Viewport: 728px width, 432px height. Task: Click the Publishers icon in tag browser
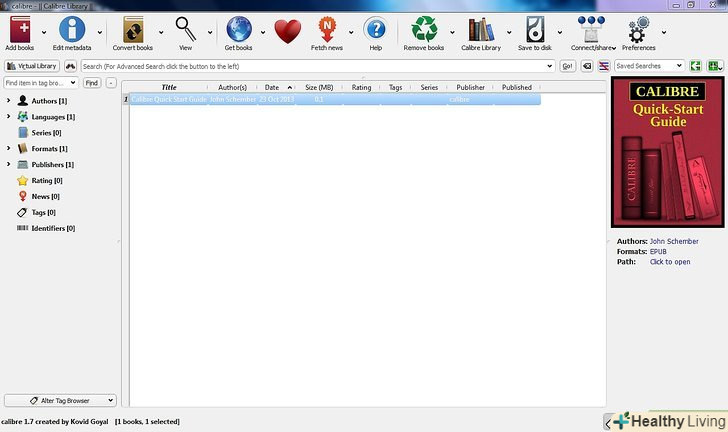coord(23,164)
